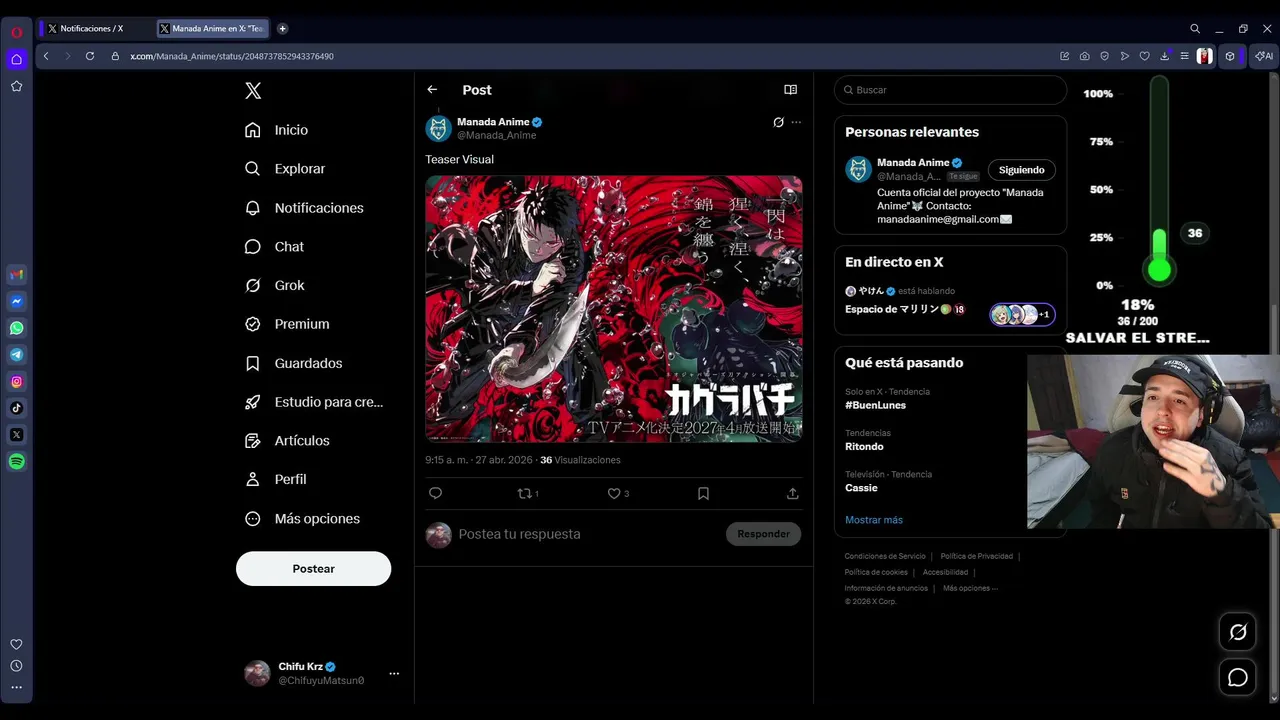This screenshot has height=720, width=1280.
Task: Toggle the Siguiendo follow button
Action: pos(1021,170)
